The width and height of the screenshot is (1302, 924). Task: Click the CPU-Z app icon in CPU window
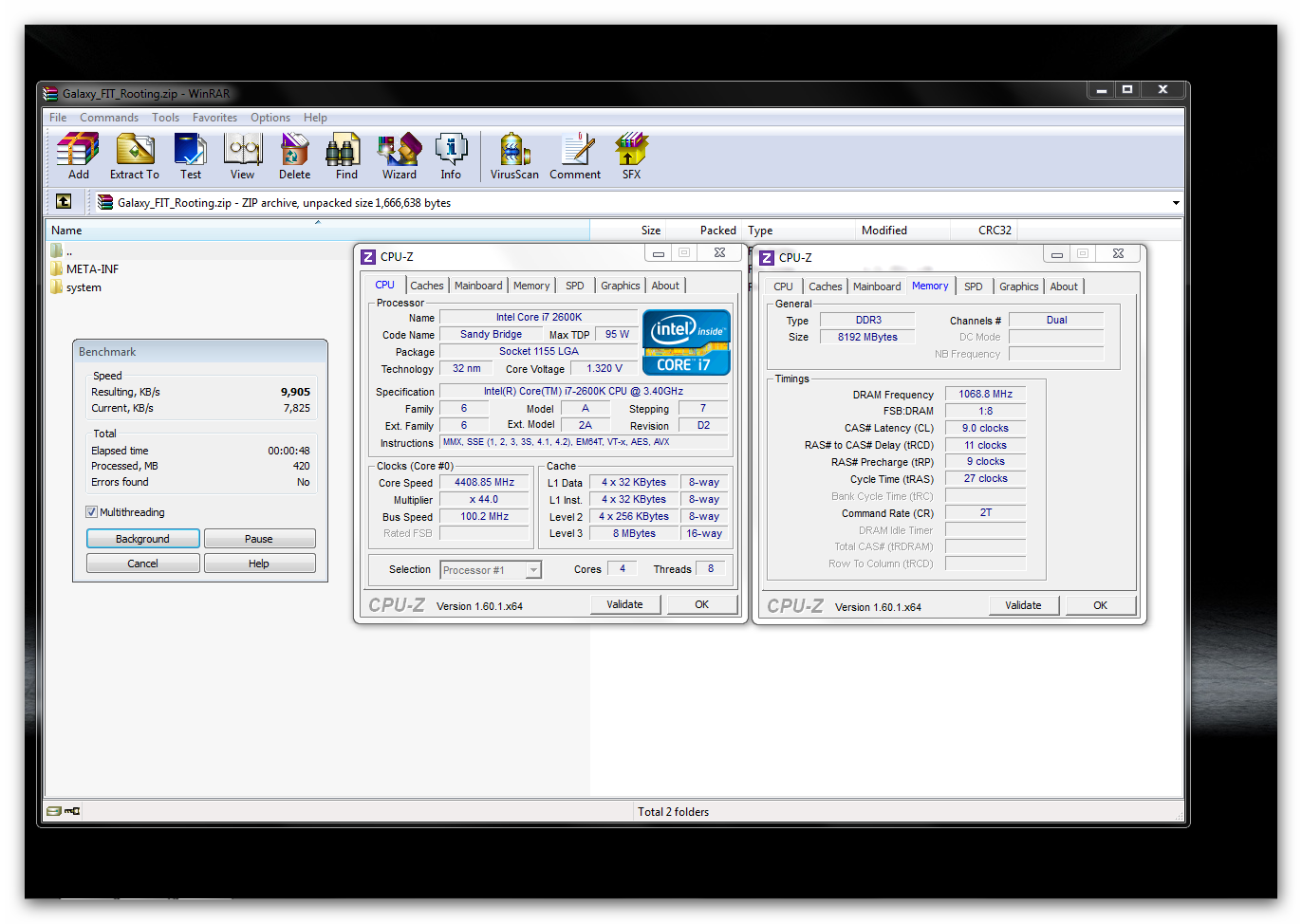[x=368, y=257]
